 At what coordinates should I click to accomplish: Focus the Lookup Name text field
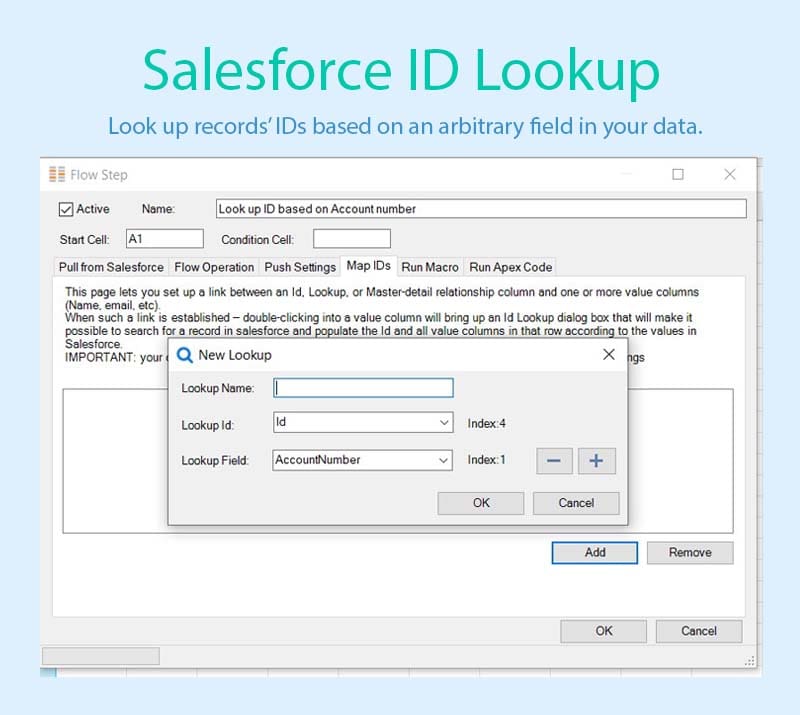(363, 388)
